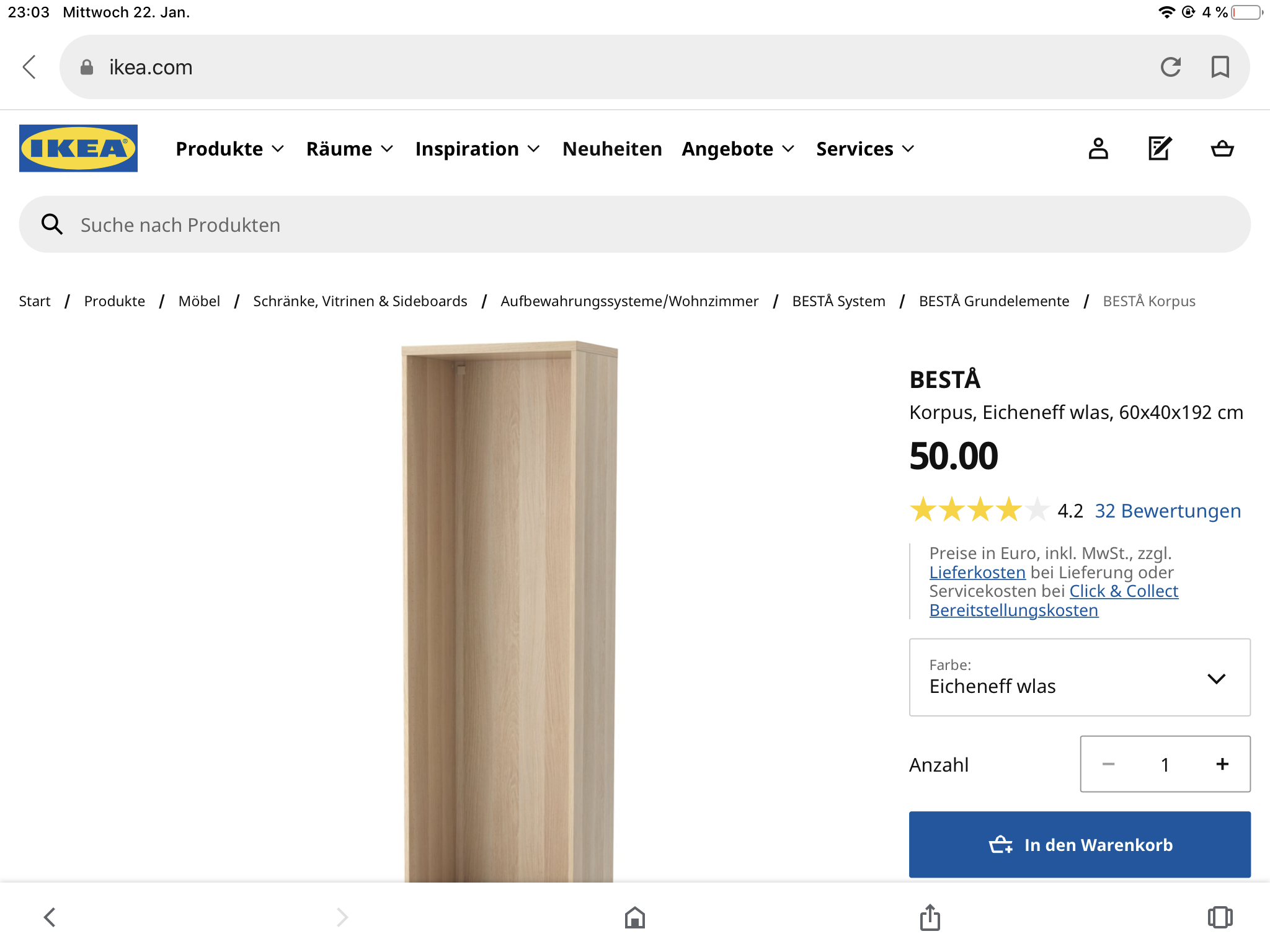Open the Neuheiten menu item
Viewport: 1270px width, 952px height.
(612, 149)
